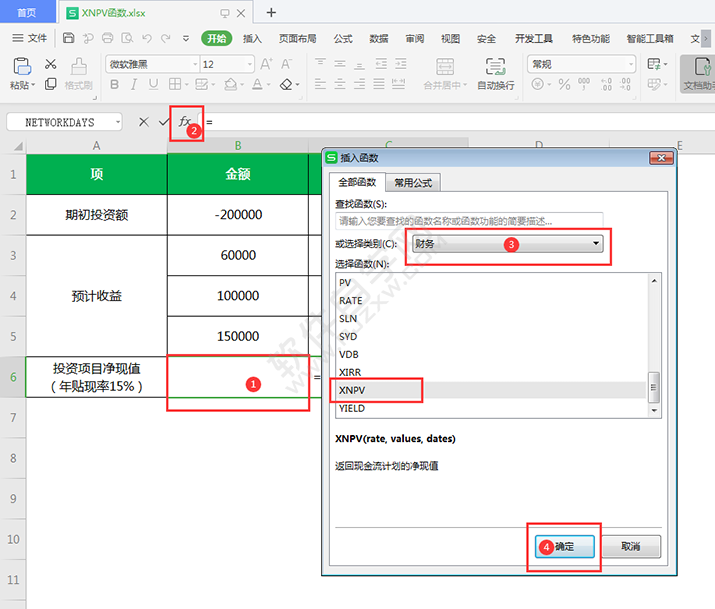Toggle Bold formatting

point(114,84)
